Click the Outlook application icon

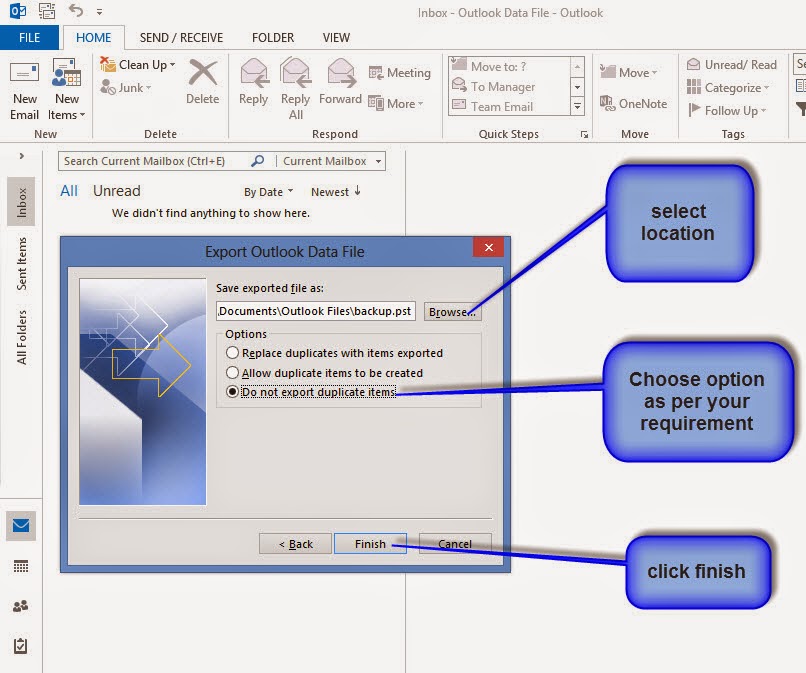pos(18,10)
